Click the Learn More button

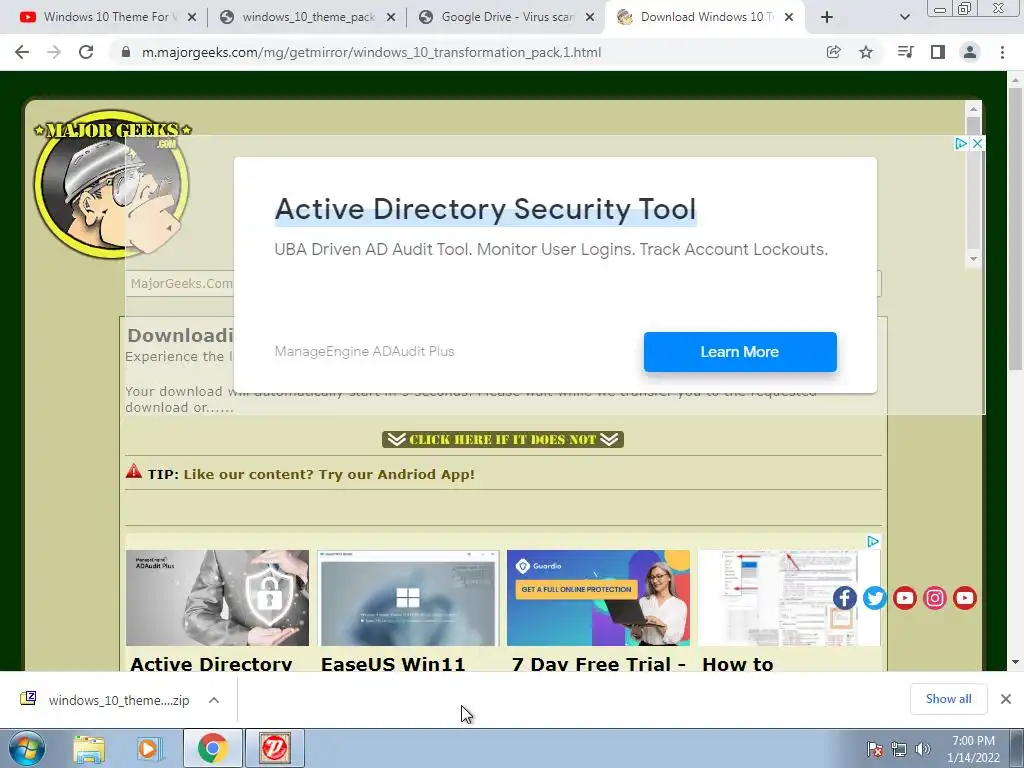(740, 352)
